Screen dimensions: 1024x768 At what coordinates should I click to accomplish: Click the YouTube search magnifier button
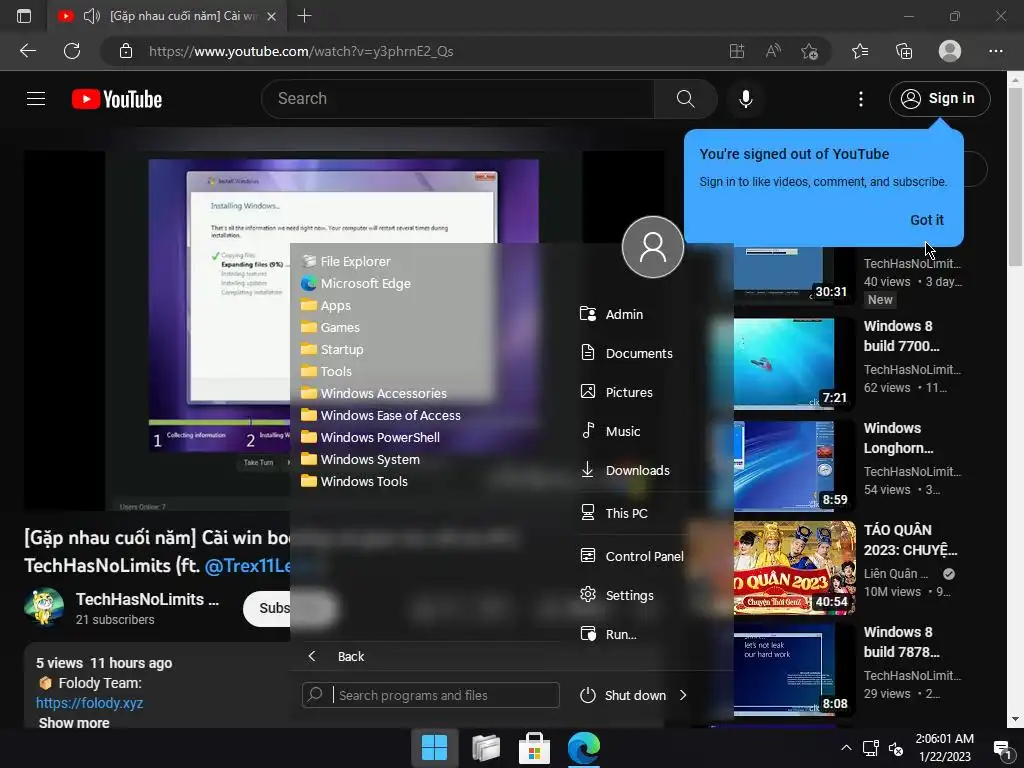coord(685,99)
